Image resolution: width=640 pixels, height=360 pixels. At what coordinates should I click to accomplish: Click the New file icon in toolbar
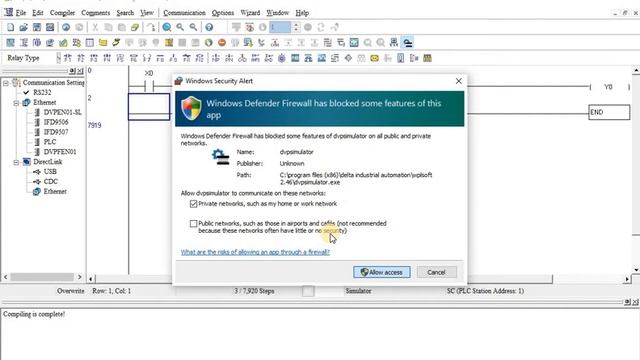(x=11, y=27)
